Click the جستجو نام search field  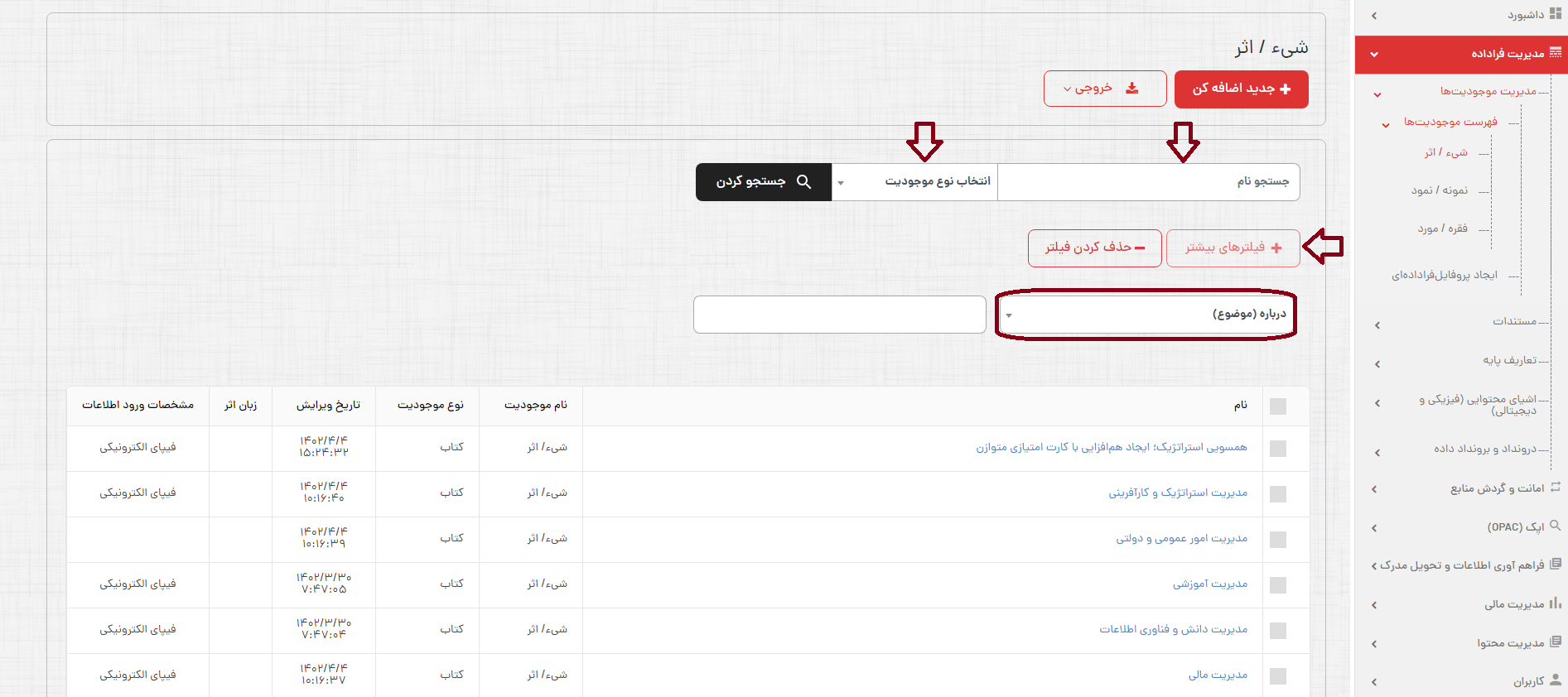(1148, 182)
